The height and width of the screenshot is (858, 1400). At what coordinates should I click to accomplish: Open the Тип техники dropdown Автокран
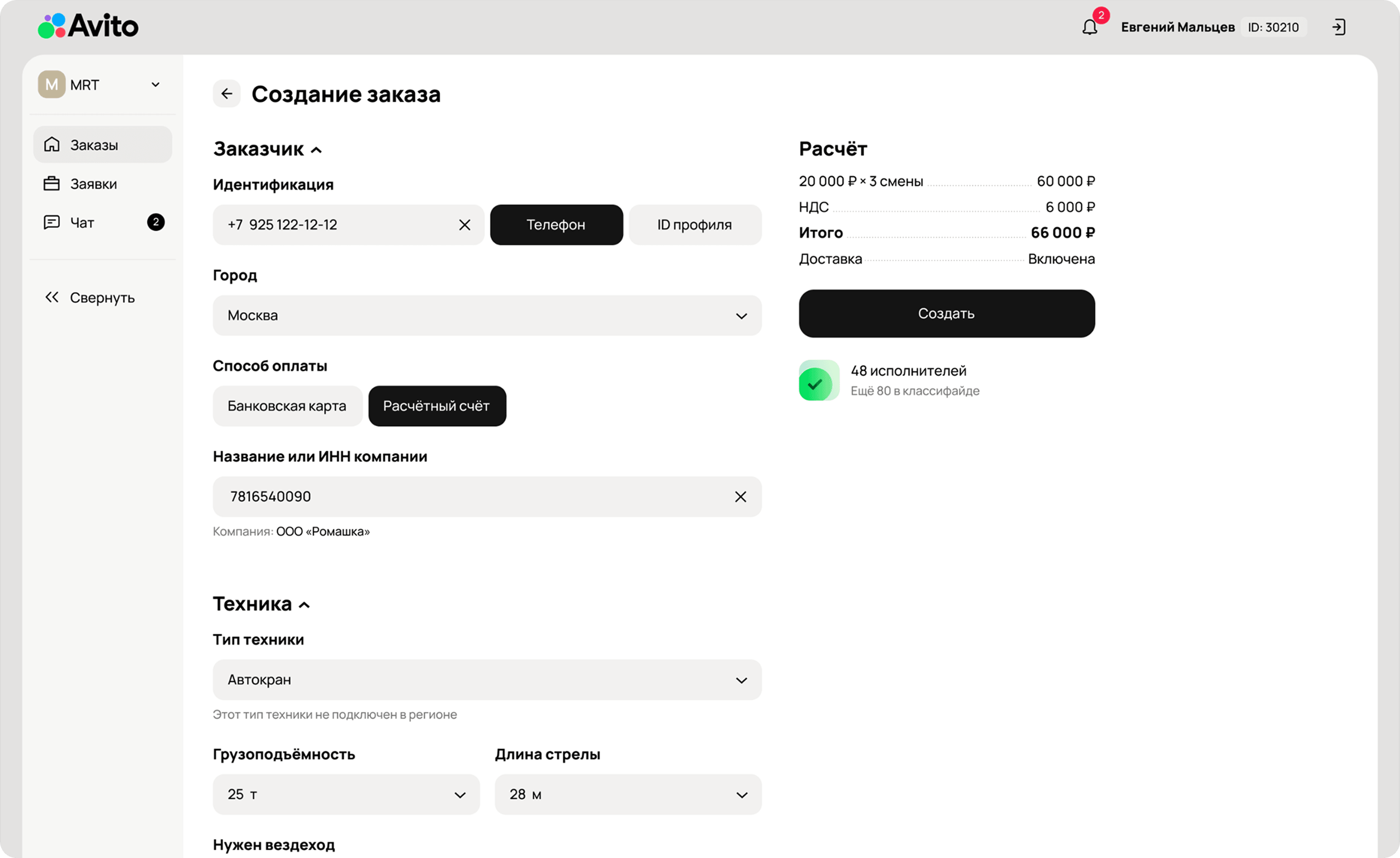pos(486,680)
